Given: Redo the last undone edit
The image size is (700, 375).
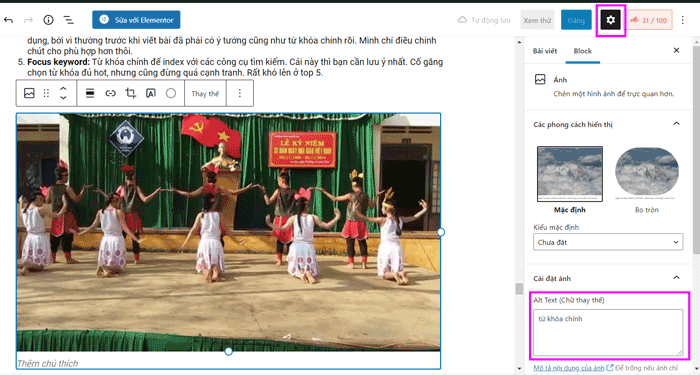Looking at the screenshot, I should click(28, 20).
